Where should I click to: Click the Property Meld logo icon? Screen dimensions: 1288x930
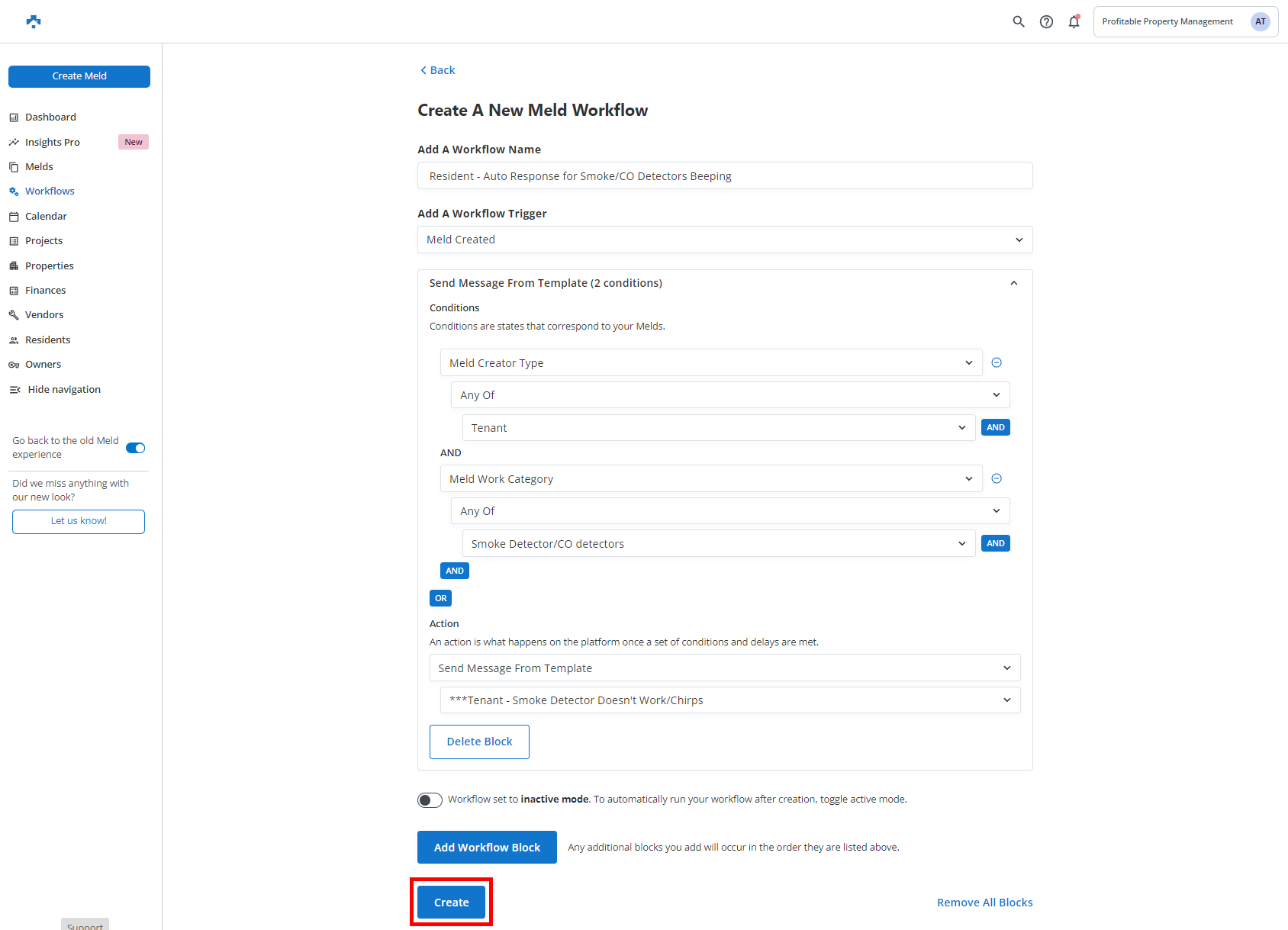[x=34, y=21]
